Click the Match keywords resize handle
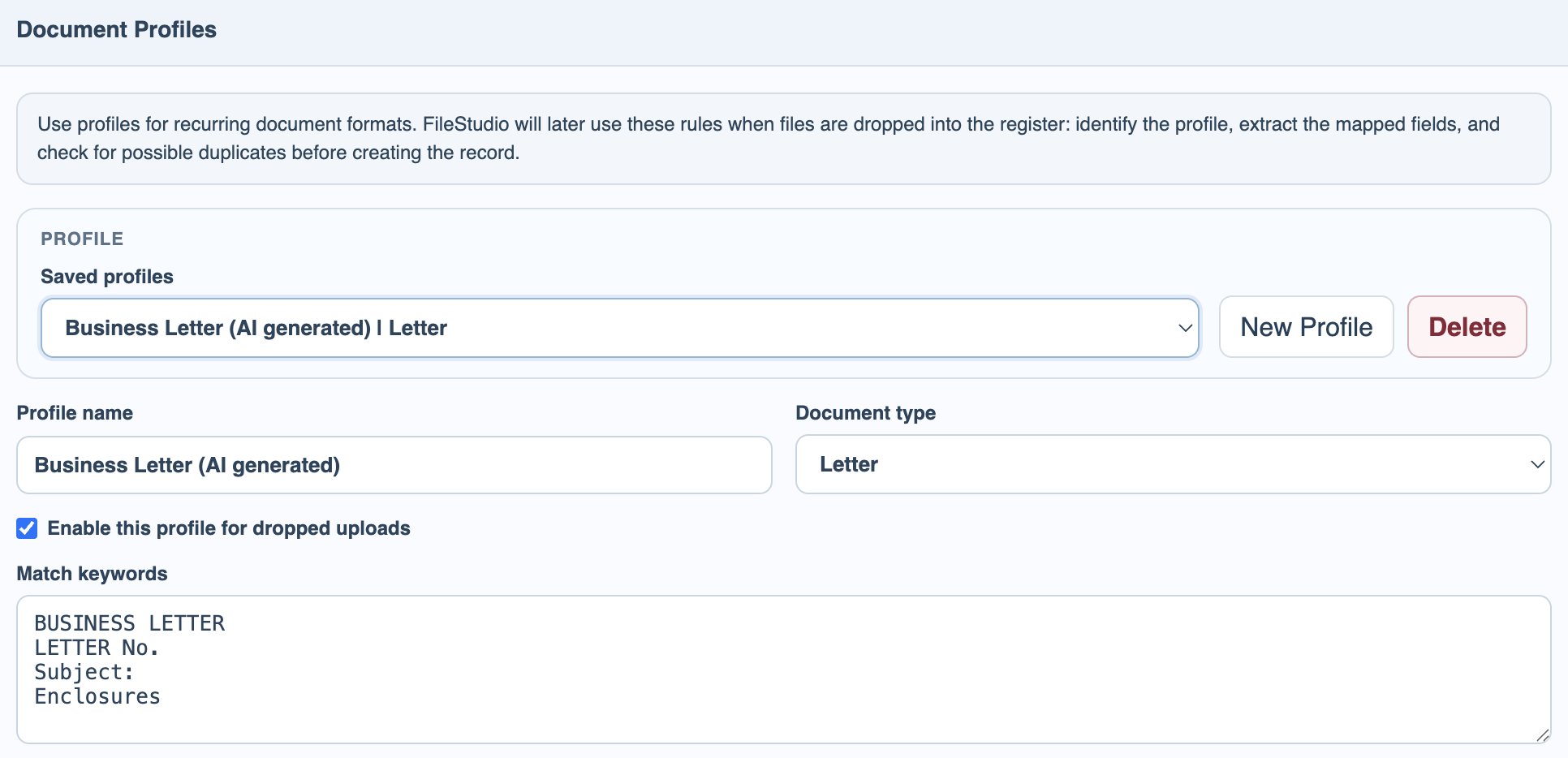This screenshot has width=1568, height=758. (x=1542, y=734)
